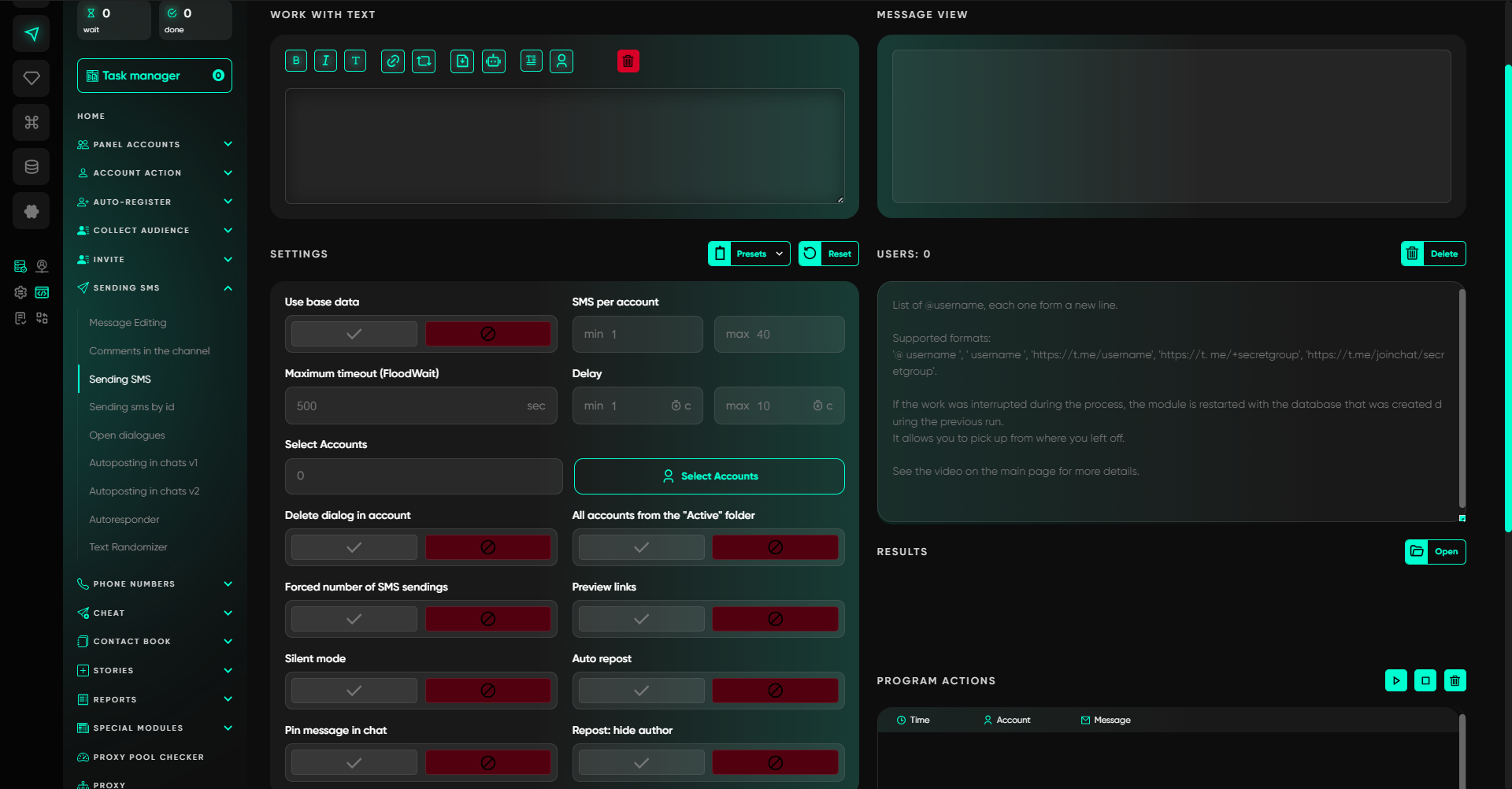Enable all accounts from Active folder
Viewport: 1512px width, 789px height.
(642, 547)
